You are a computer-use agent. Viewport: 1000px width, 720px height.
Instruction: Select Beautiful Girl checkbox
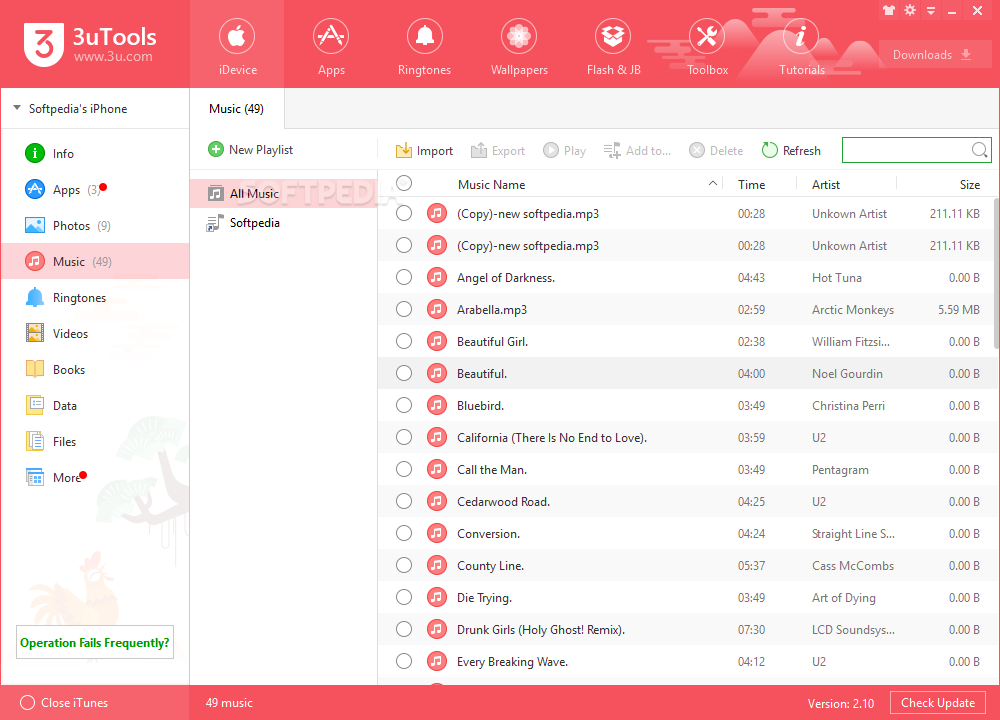404,341
